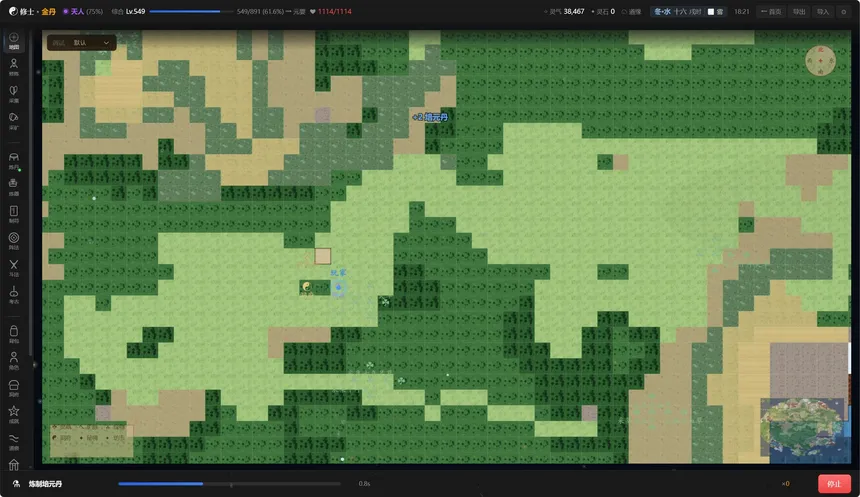Click the settings gear in the top right
The height and width of the screenshot is (497, 860).
tap(844, 12)
